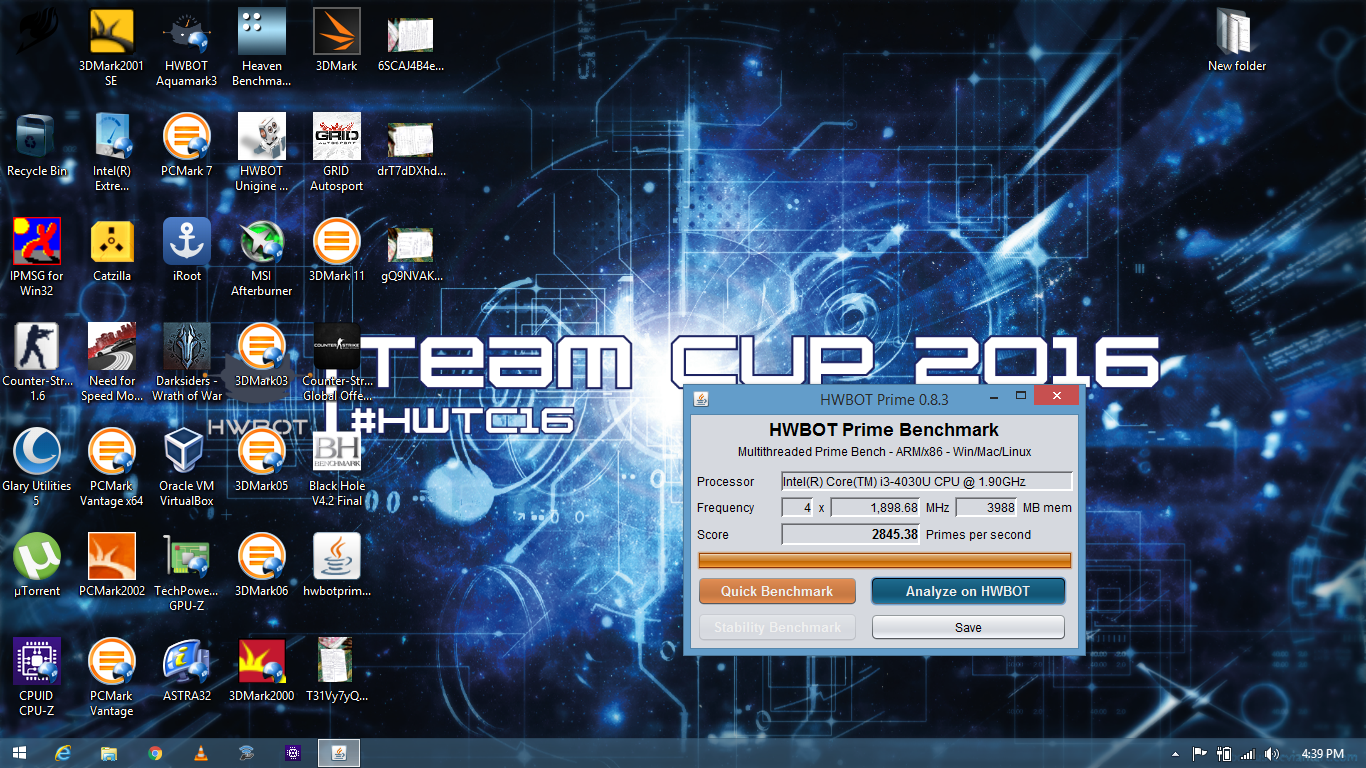Select the T31Vy7yQ image file

[x=337, y=670]
